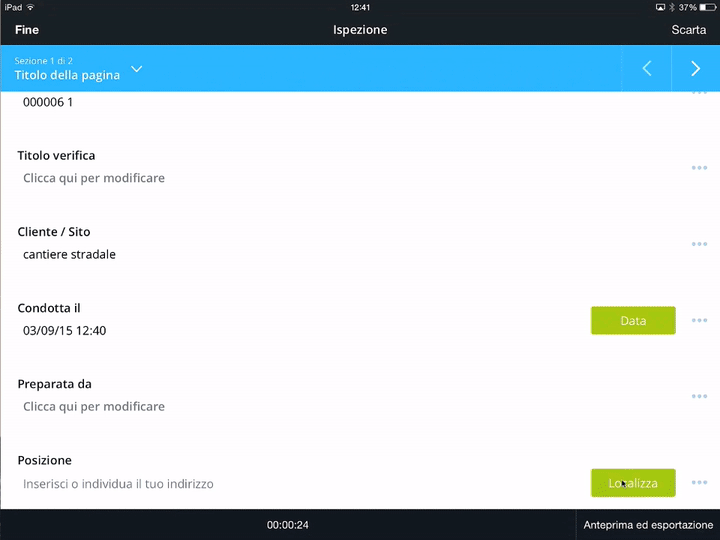Go to the previous section arrow

tap(647, 69)
